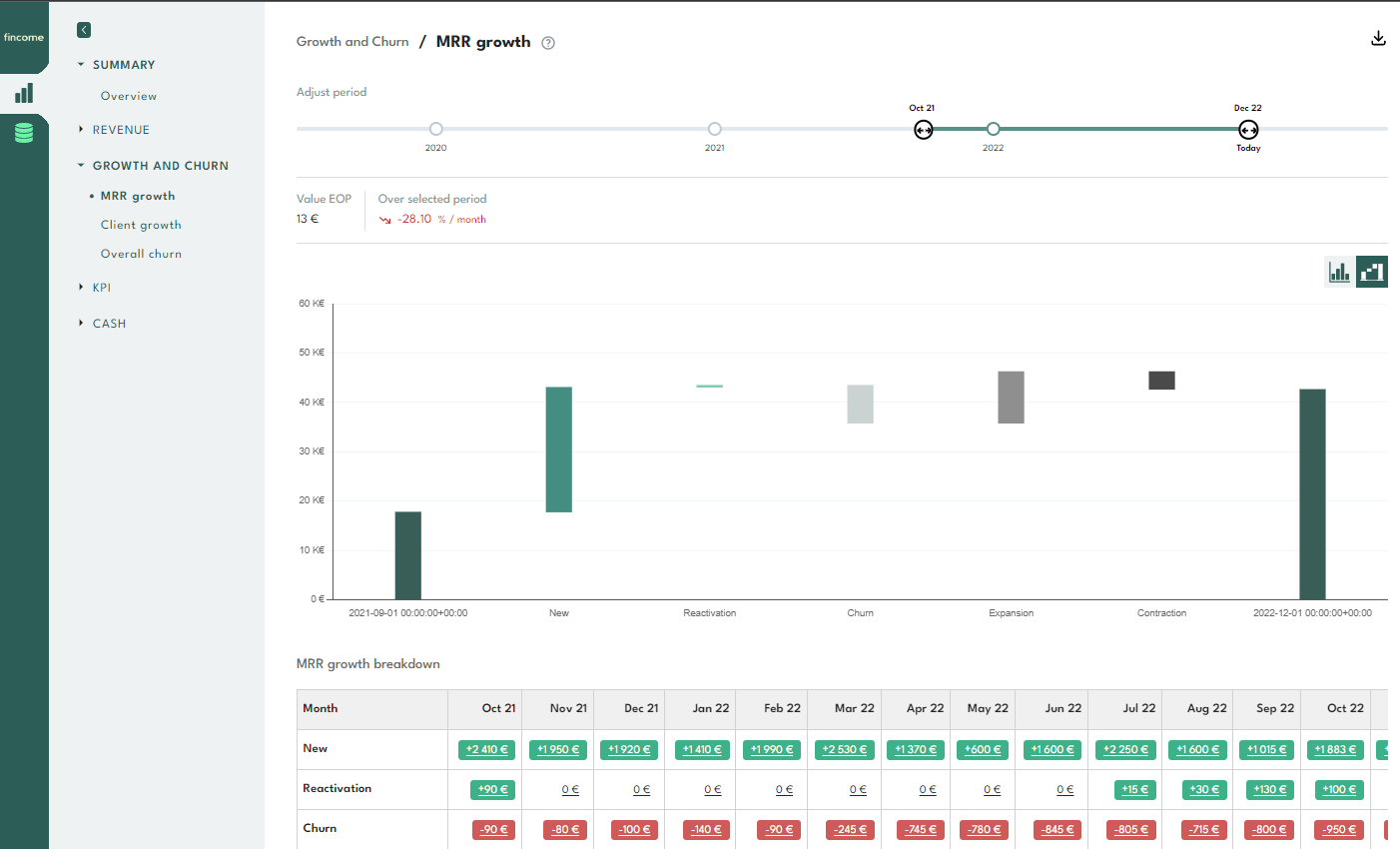This screenshot has height=849, width=1400.
Task: Open MRR growth help question mark
Action: pos(548,43)
